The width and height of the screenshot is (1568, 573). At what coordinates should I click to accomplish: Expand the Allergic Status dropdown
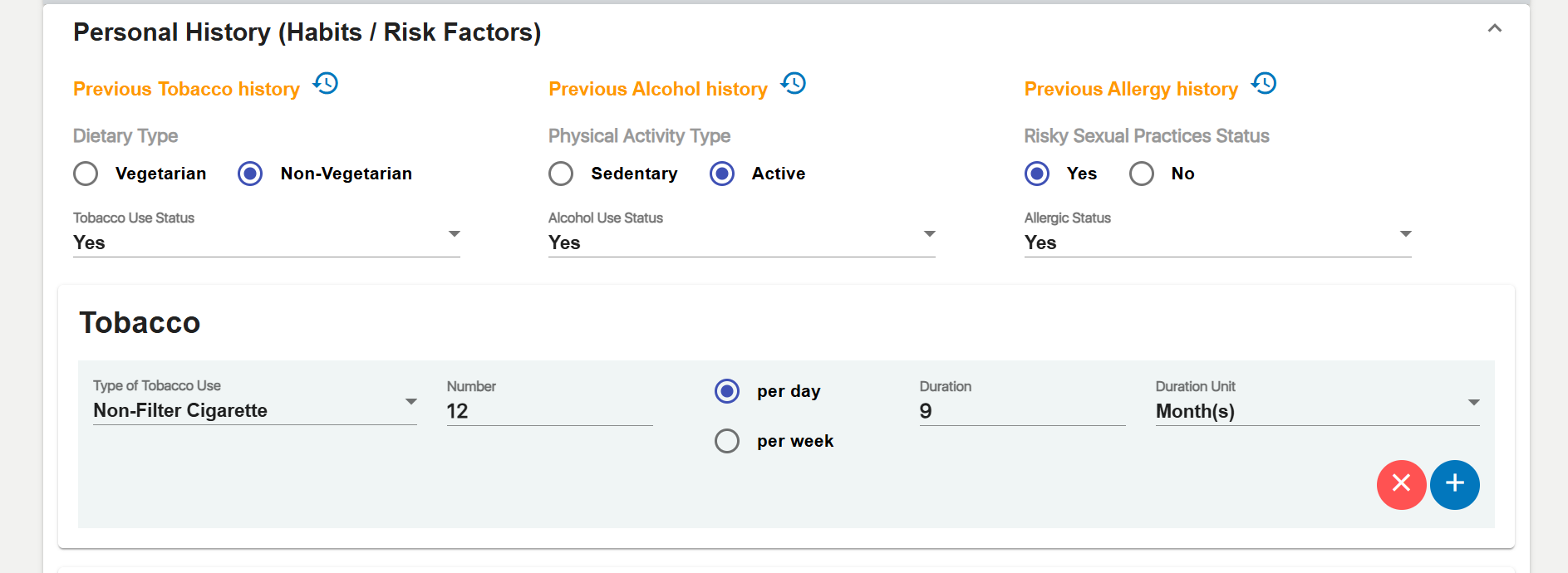(x=1217, y=242)
